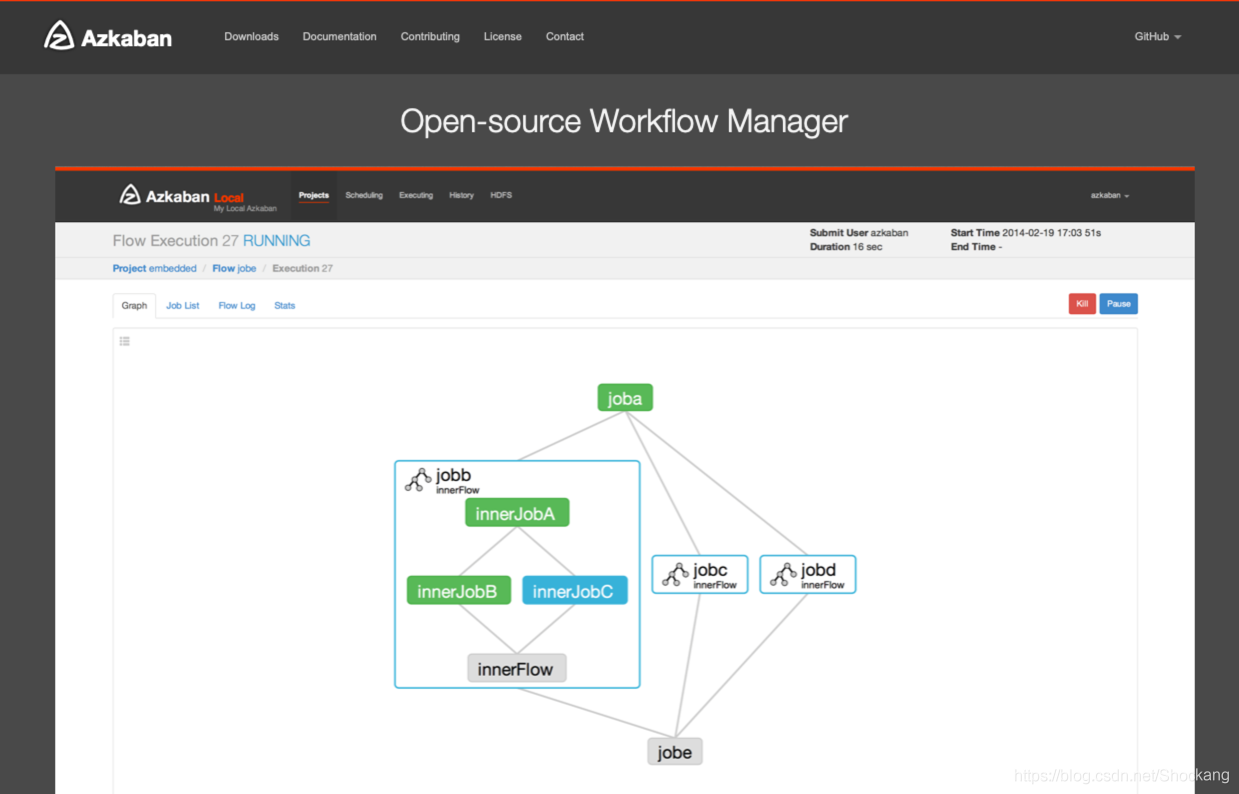The image size is (1239, 794).
Task: Open the History section
Action: [462, 195]
